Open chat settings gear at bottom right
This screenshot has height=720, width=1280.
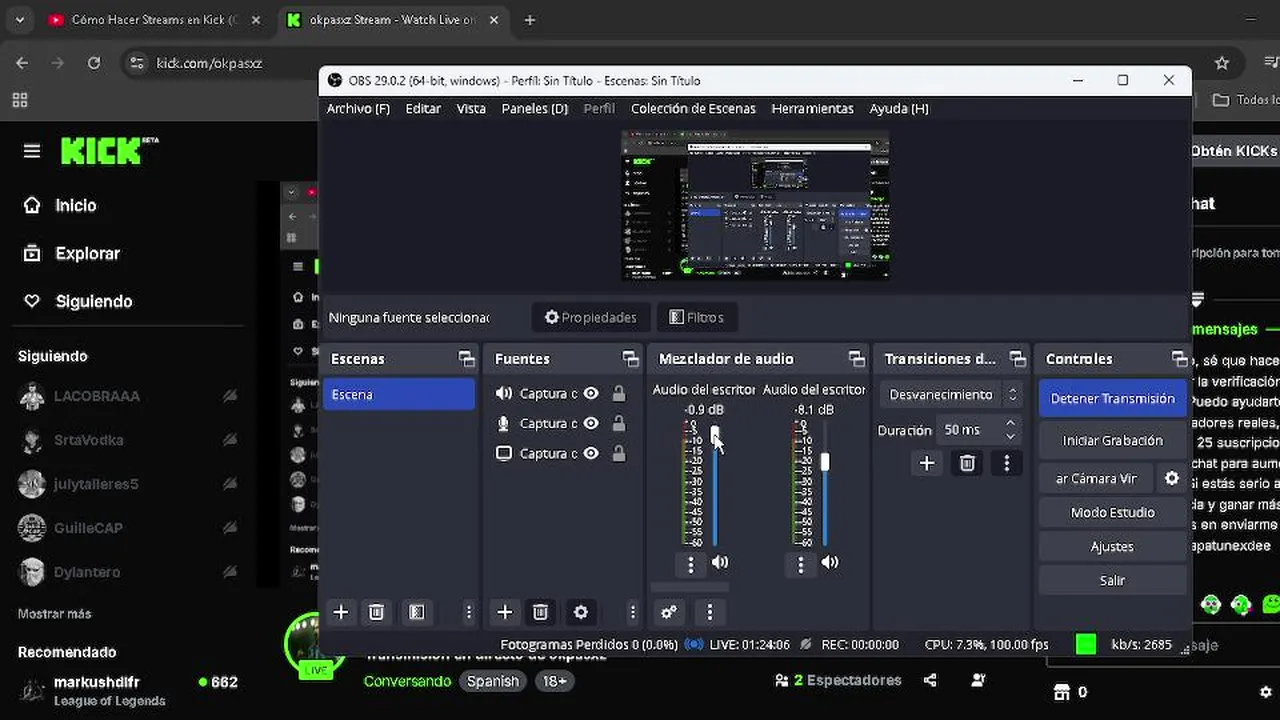[x=1265, y=692]
